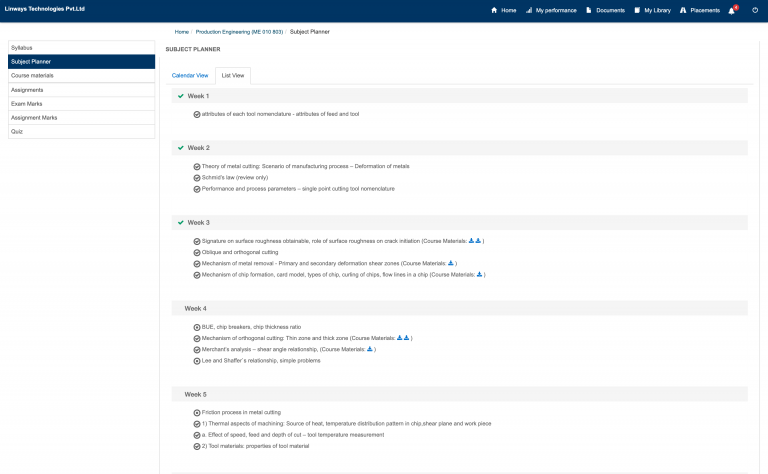
Task: Switch to the Calendar View tab
Action: tap(190, 75)
